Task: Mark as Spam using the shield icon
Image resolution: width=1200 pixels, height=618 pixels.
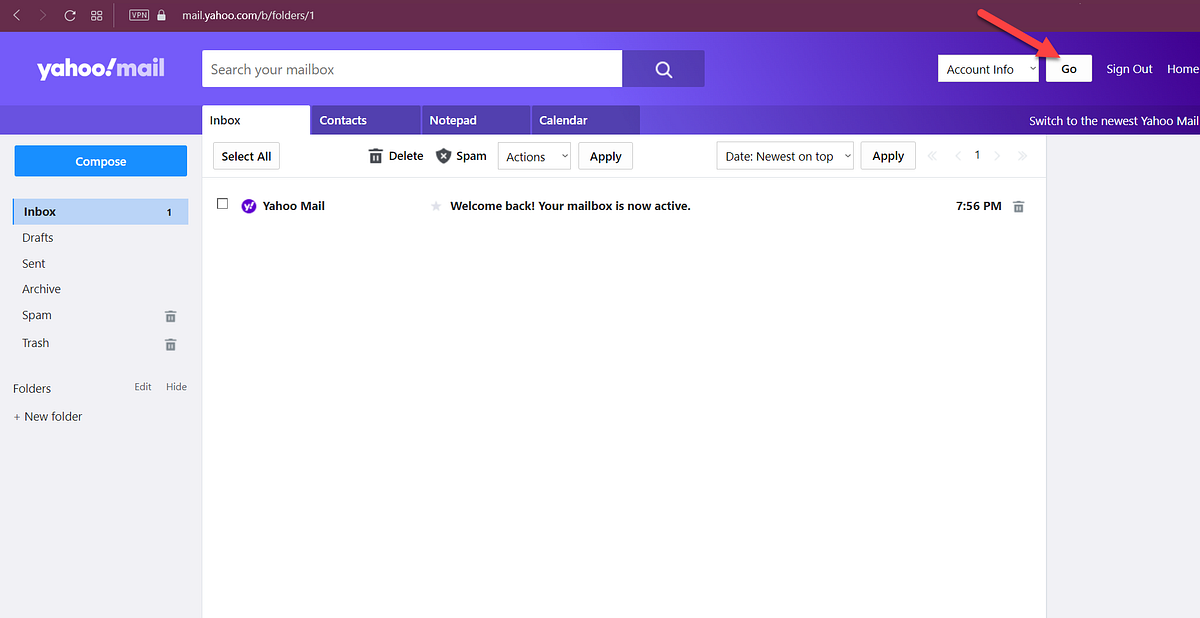Action: (x=444, y=156)
